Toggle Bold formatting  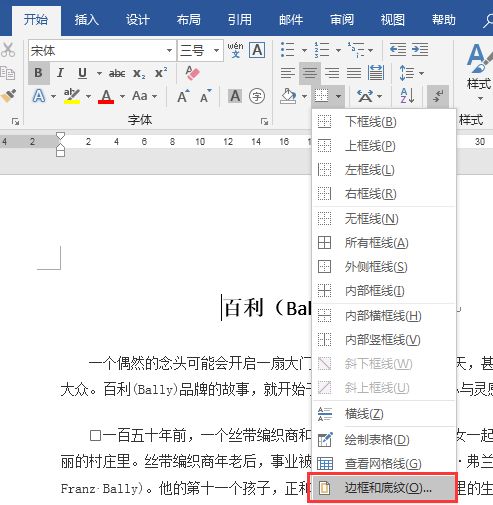click(x=39, y=73)
